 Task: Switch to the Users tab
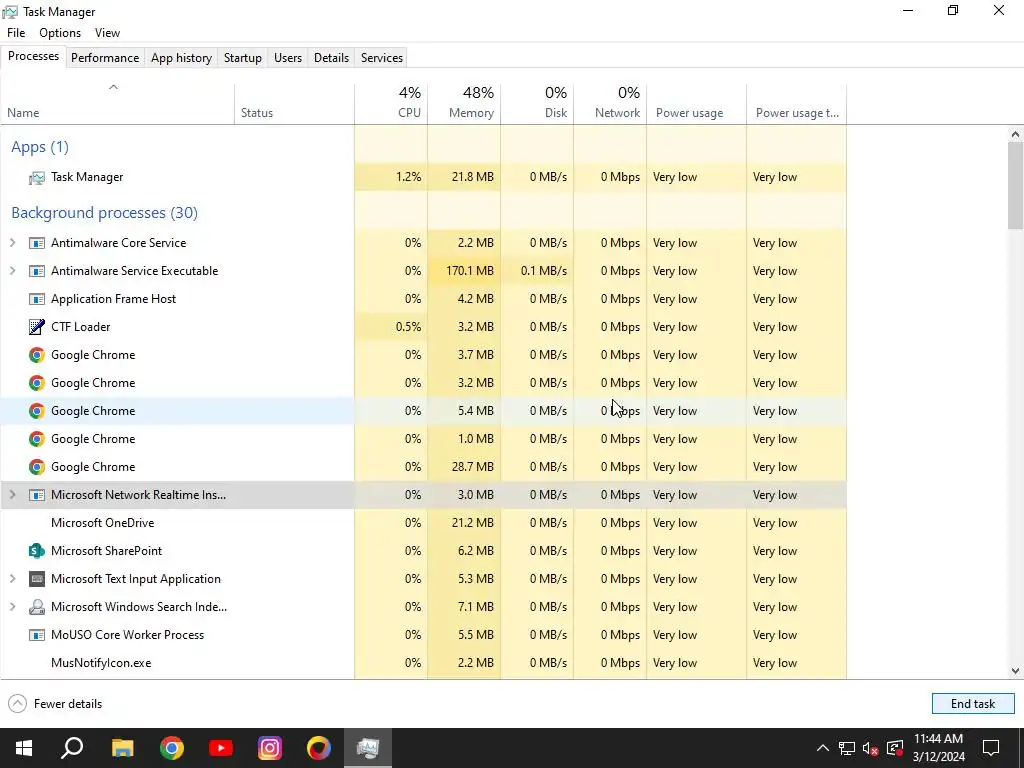[x=288, y=57]
